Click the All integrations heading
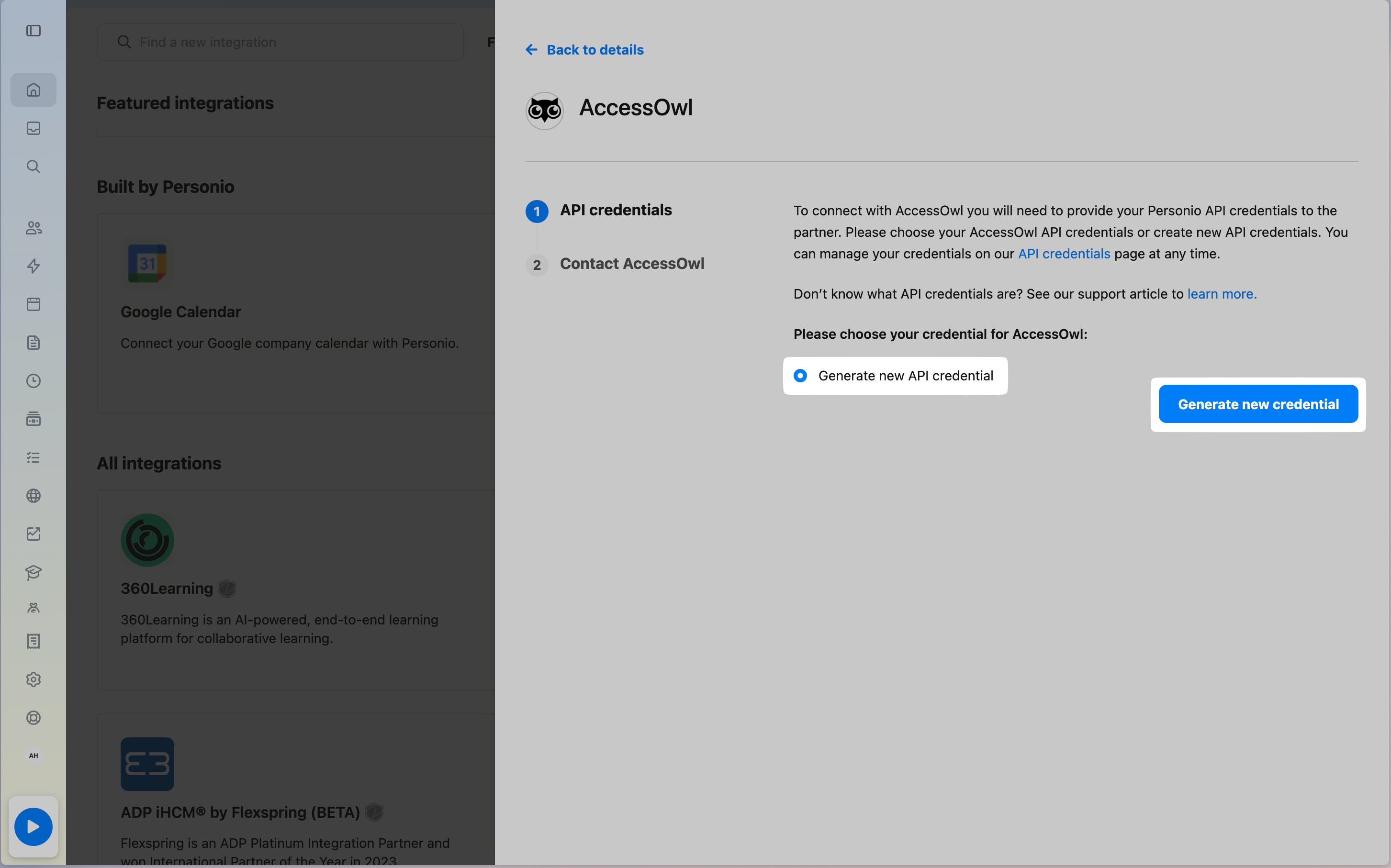The width and height of the screenshot is (1391, 868). point(158,463)
